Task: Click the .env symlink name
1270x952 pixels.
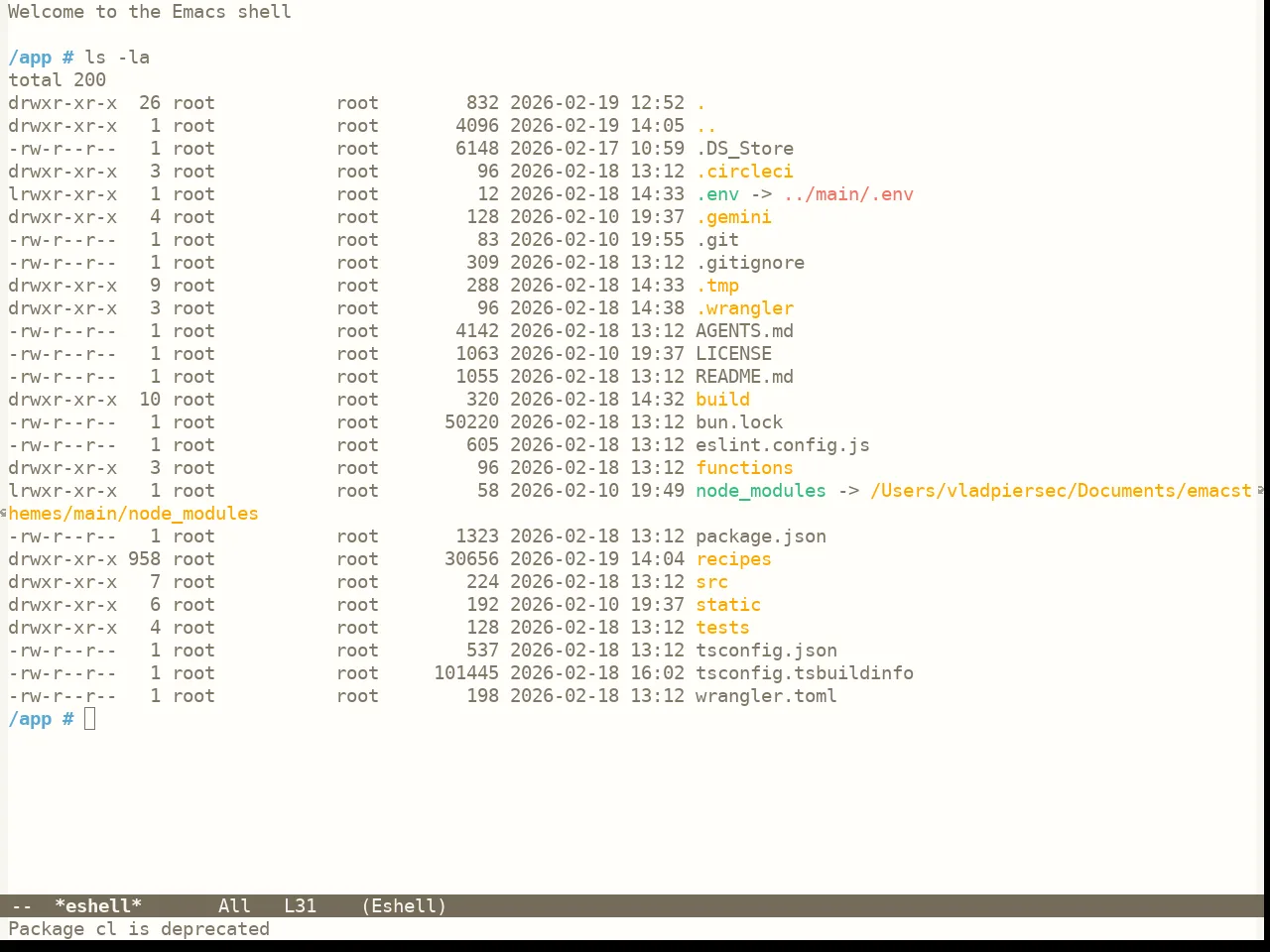Action: tap(717, 194)
